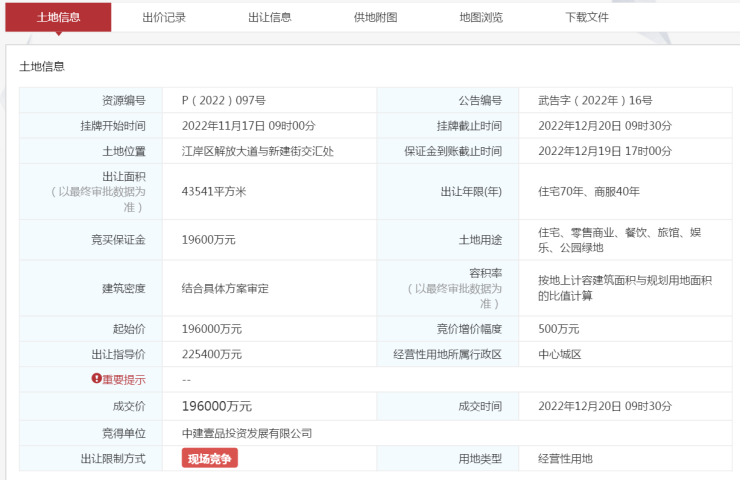Click the deposit amount 19600万元

pyautogui.click(x=209, y=240)
